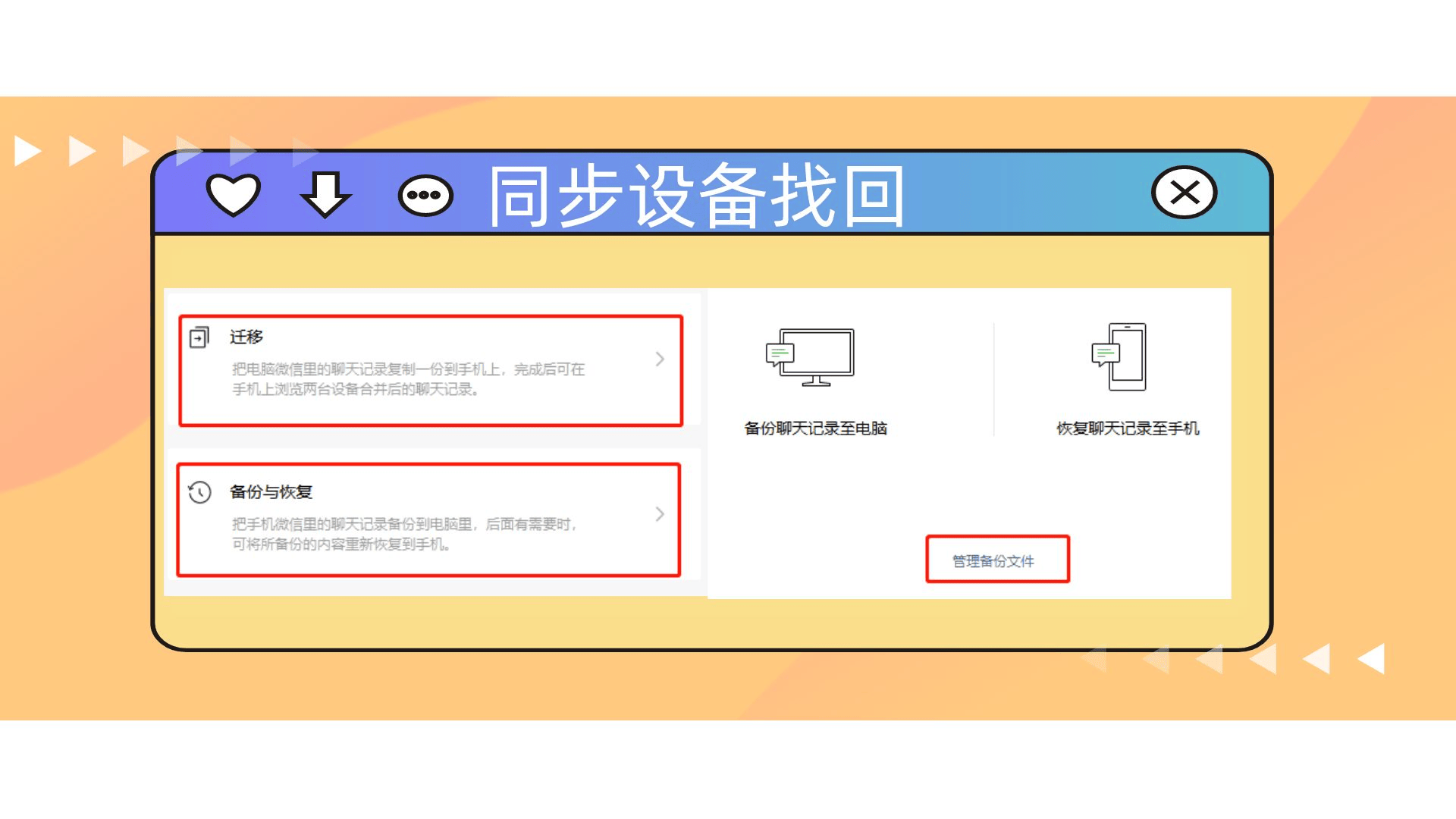Click the 迁移 description text starting 把电脑微信里的

click(408, 379)
